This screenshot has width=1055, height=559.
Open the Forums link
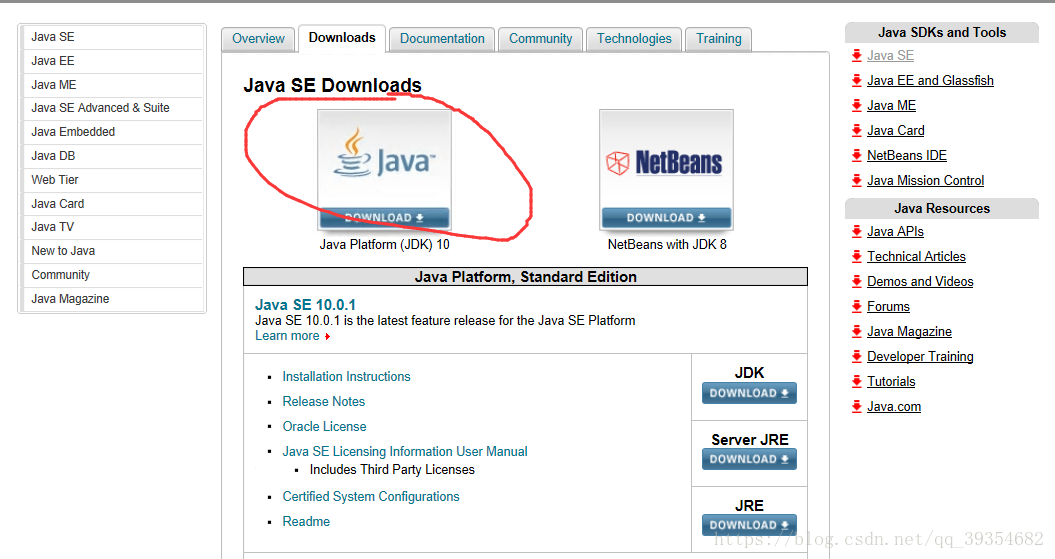pos(888,307)
